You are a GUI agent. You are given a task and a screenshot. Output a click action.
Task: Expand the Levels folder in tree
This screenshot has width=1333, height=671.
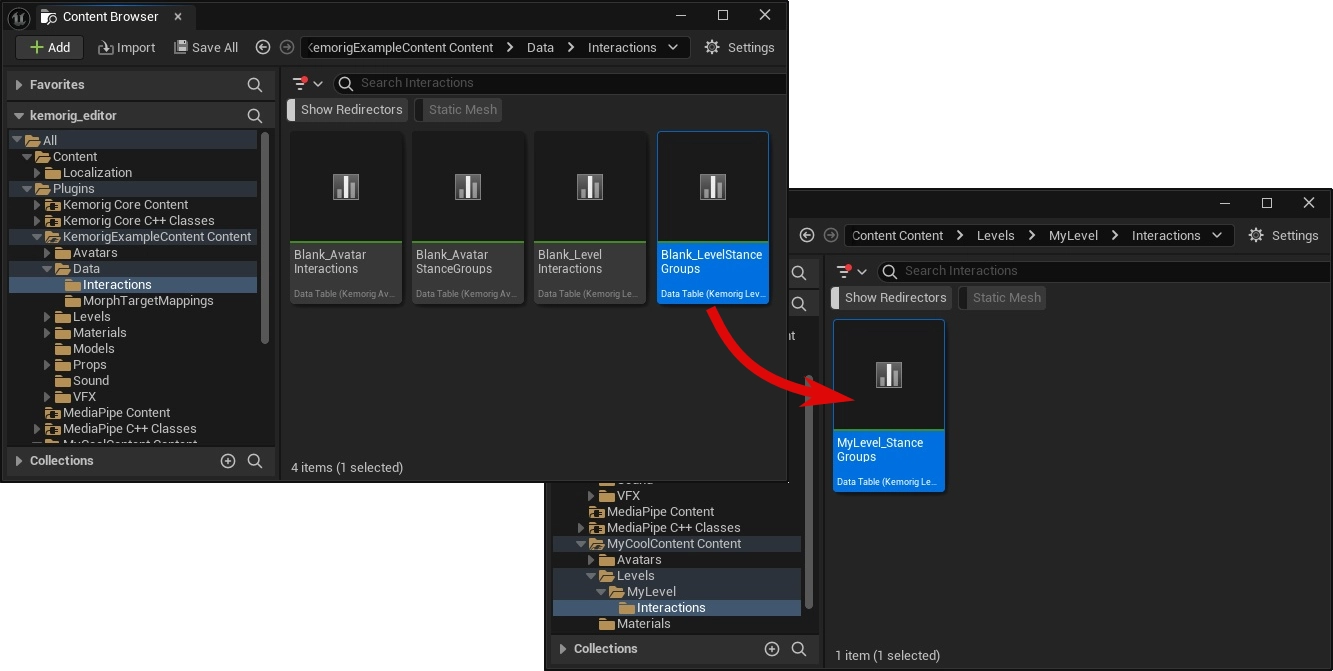point(47,317)
